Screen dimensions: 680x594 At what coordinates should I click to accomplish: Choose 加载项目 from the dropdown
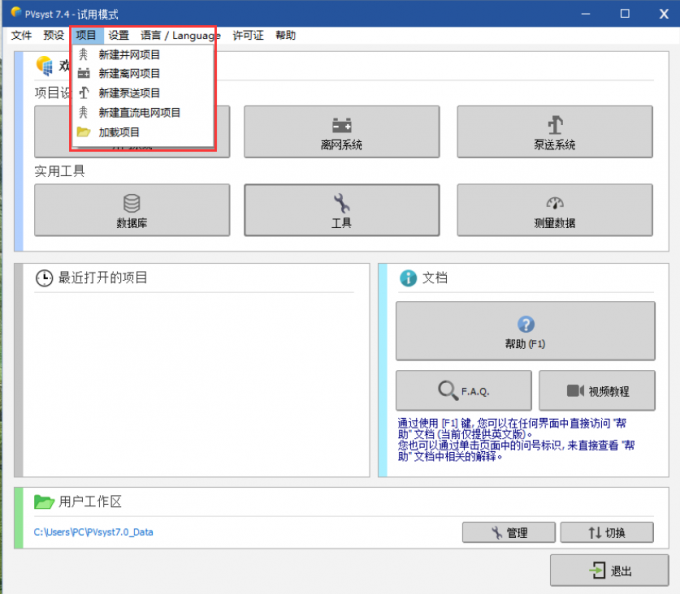[143, 132]
